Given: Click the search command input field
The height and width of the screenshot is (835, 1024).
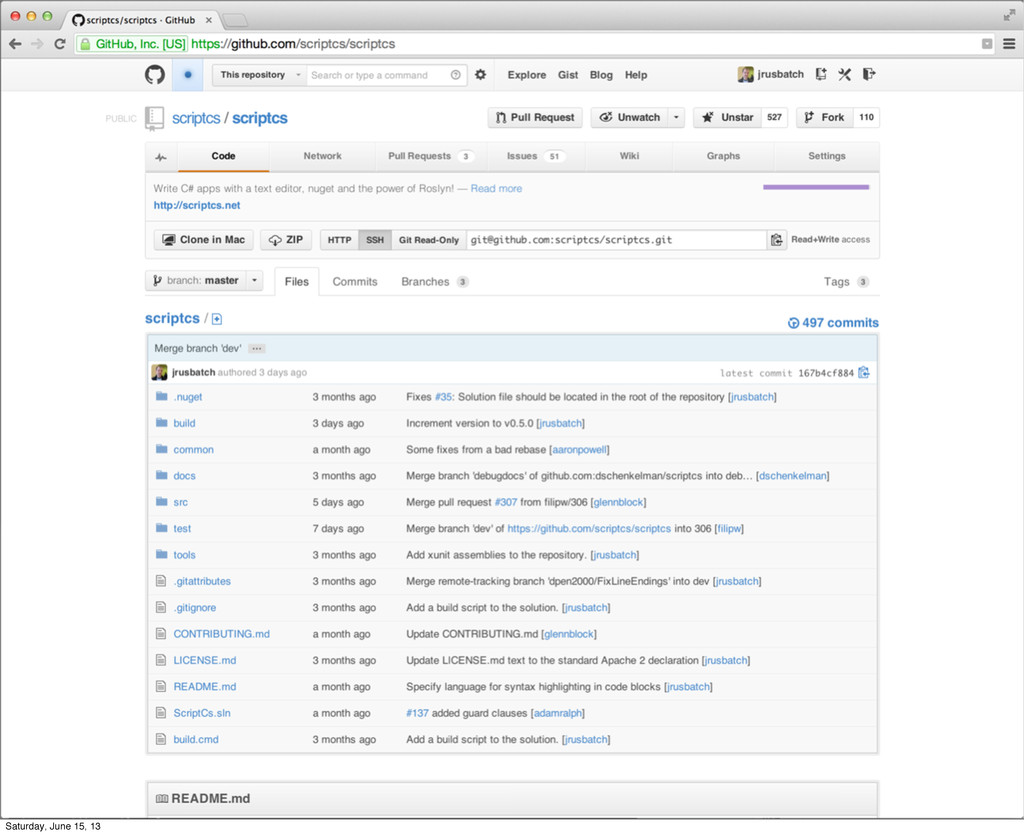Looking at the screenshot, I should pyautogui.click(x=386, y=75).
